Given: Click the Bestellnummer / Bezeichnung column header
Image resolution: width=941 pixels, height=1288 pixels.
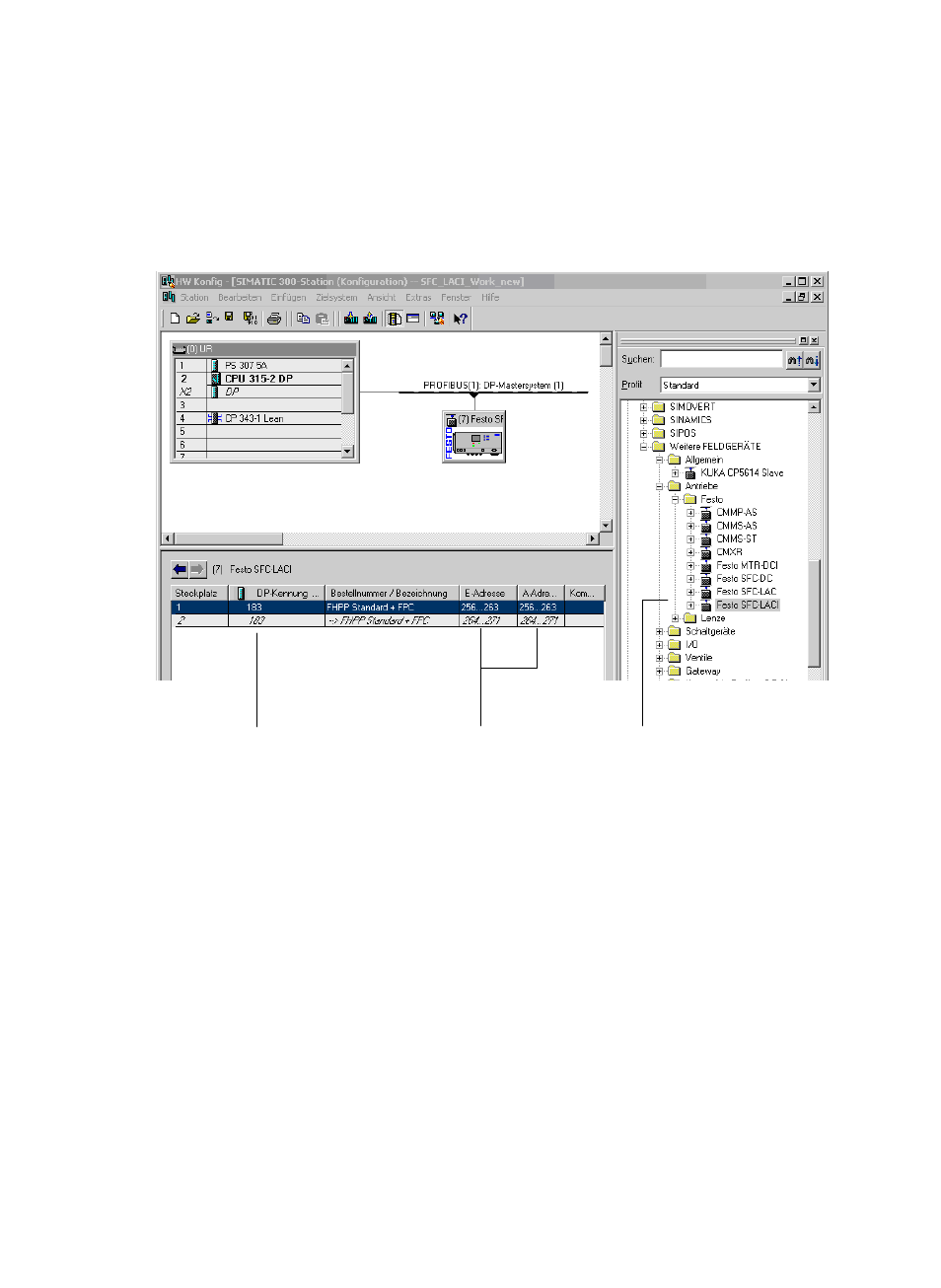Looking at the screenshot, I should coord(392,594).
